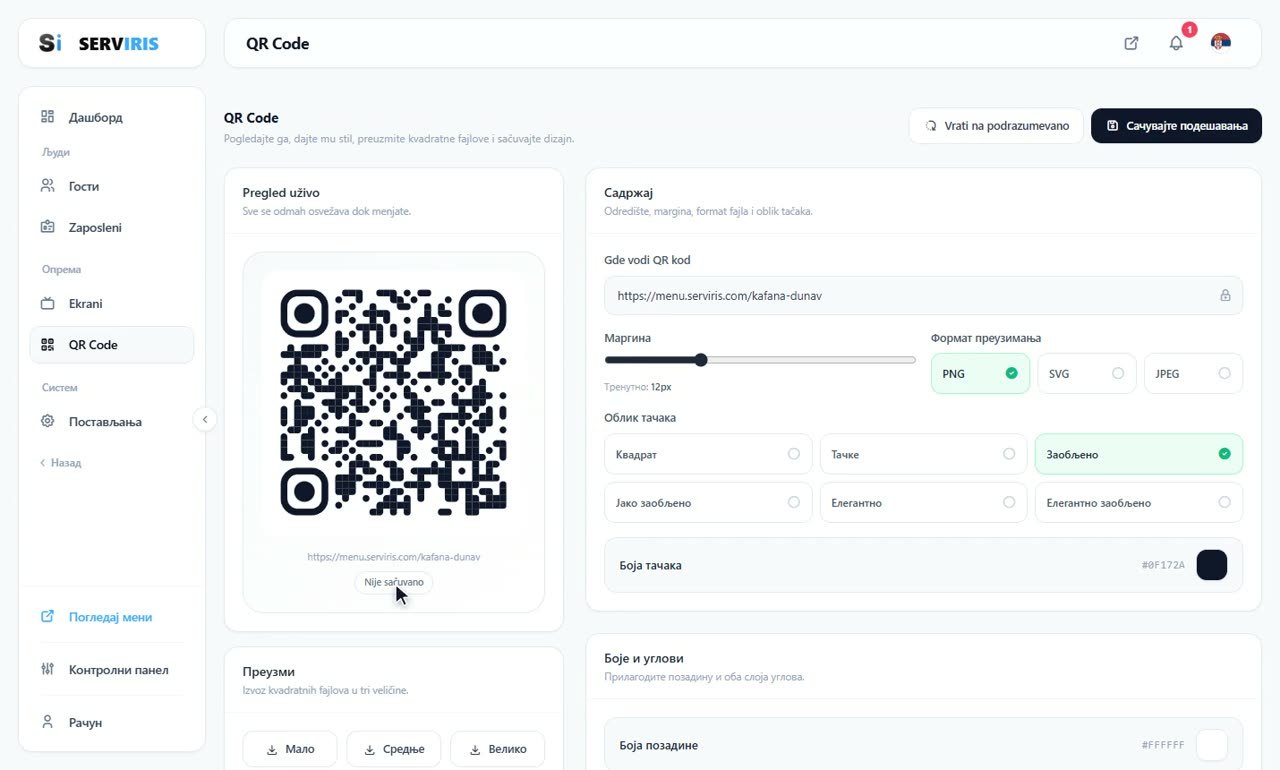Open Дашборд in sidebar
1280x770 pixels.
(x=112, y=117)
